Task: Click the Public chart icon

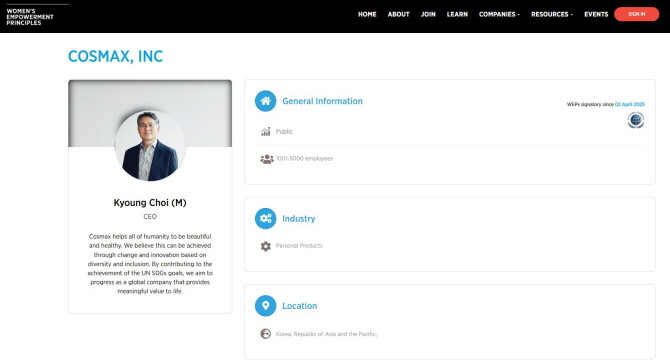Action: [x=266, y=132]
